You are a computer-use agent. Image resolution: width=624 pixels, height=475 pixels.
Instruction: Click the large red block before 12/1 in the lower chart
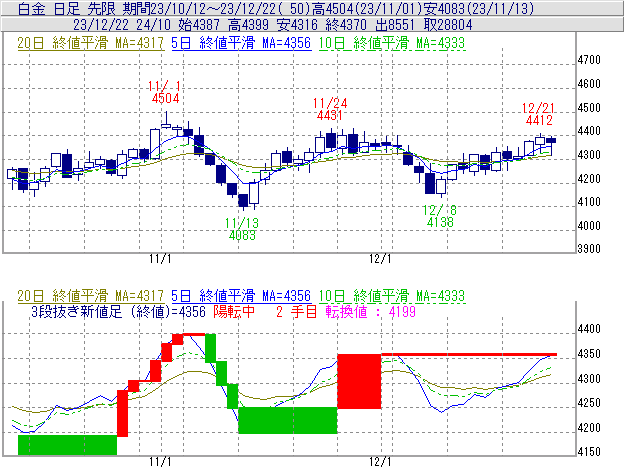[x=359, y=381]
